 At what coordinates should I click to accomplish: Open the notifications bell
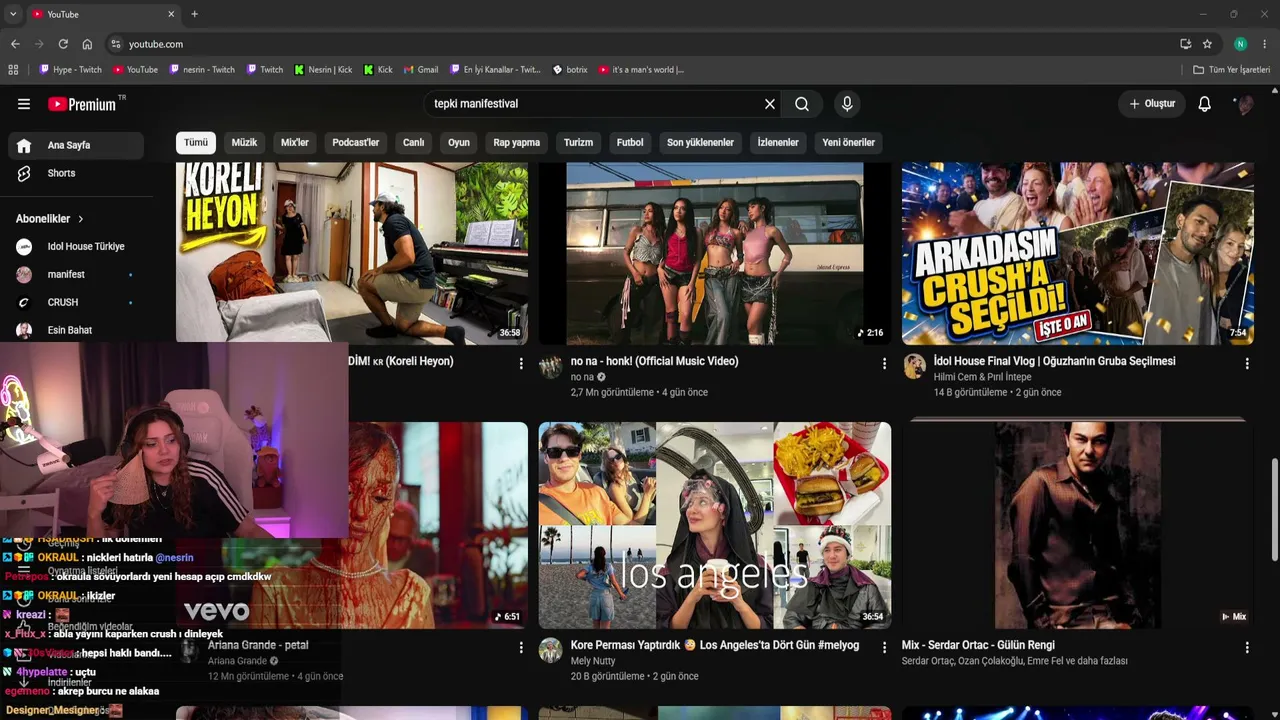(x=1205, y=104)
